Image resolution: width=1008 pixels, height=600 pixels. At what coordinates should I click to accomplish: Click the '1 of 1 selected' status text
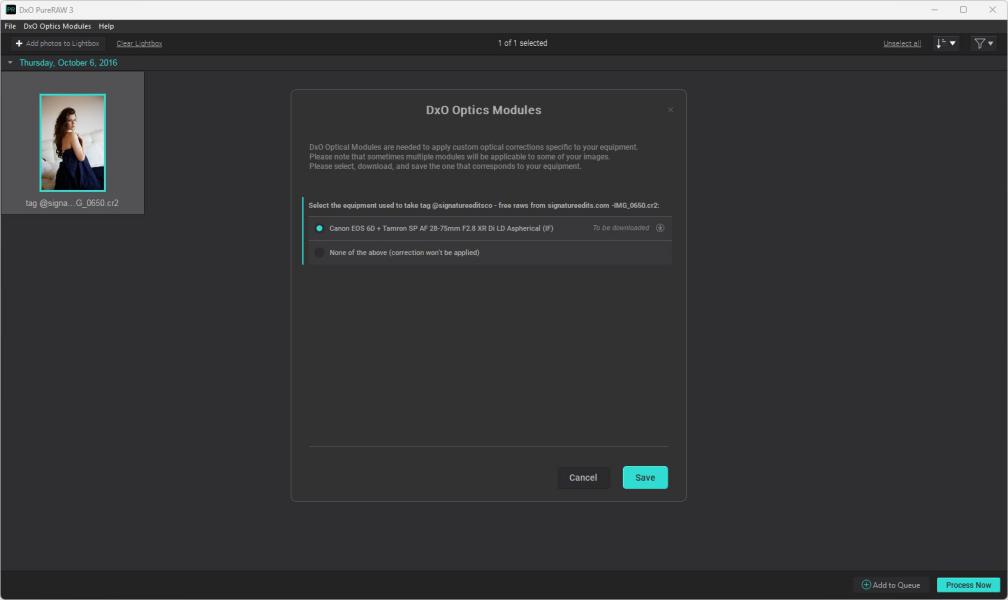coord(523,43)
